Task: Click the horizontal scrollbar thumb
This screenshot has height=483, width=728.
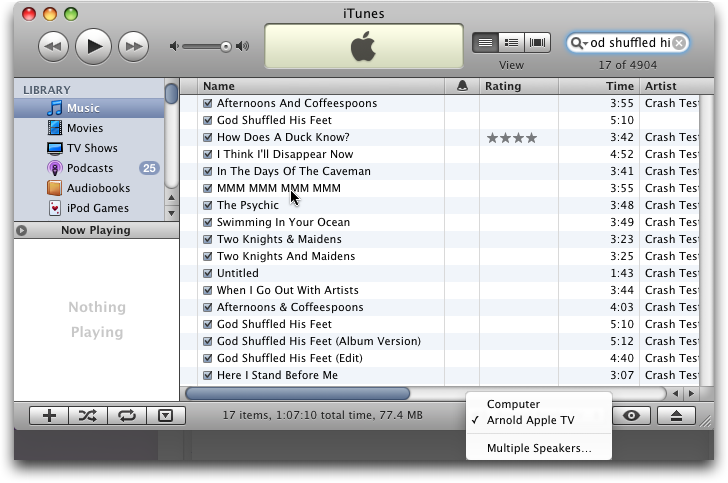Action: pyautogui.click(x=298, y=394)
